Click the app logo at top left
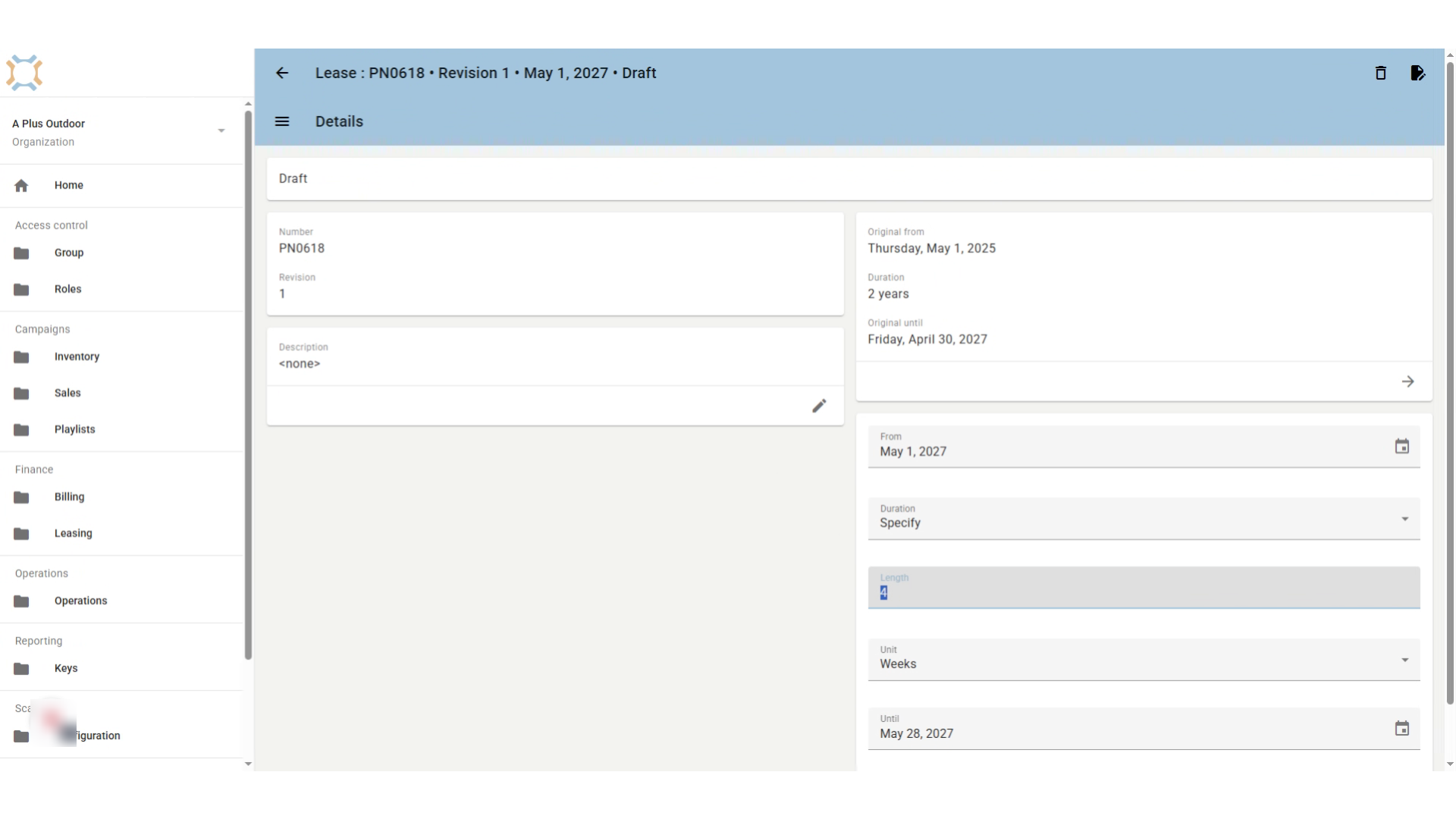Viewport: 1456px width, 819px height. click(24, 73)
